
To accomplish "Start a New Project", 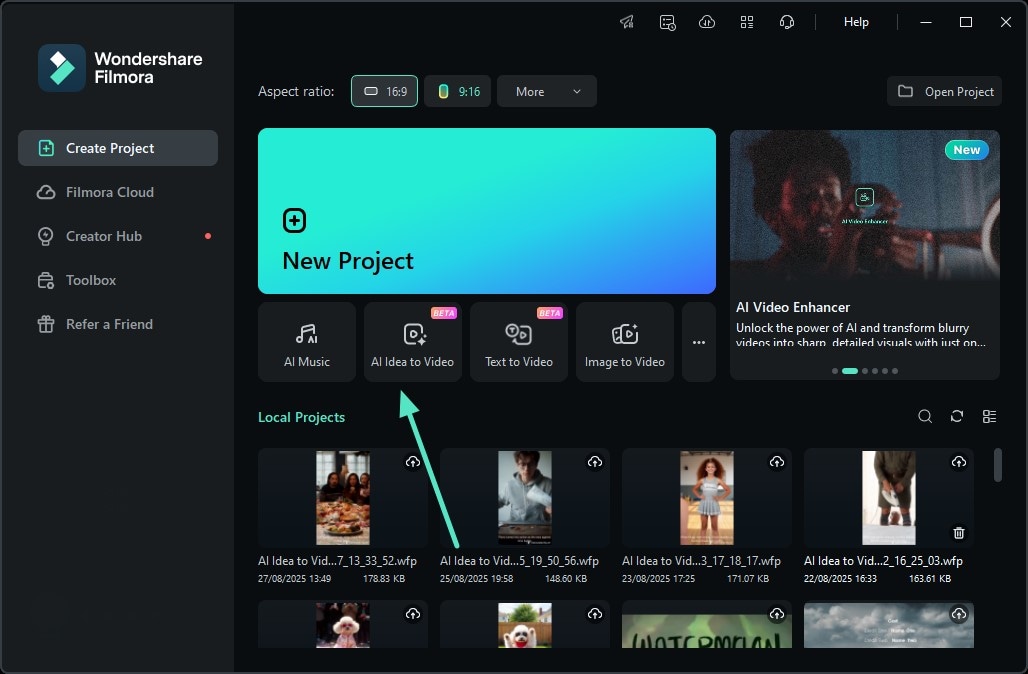I will coord(486,211).
